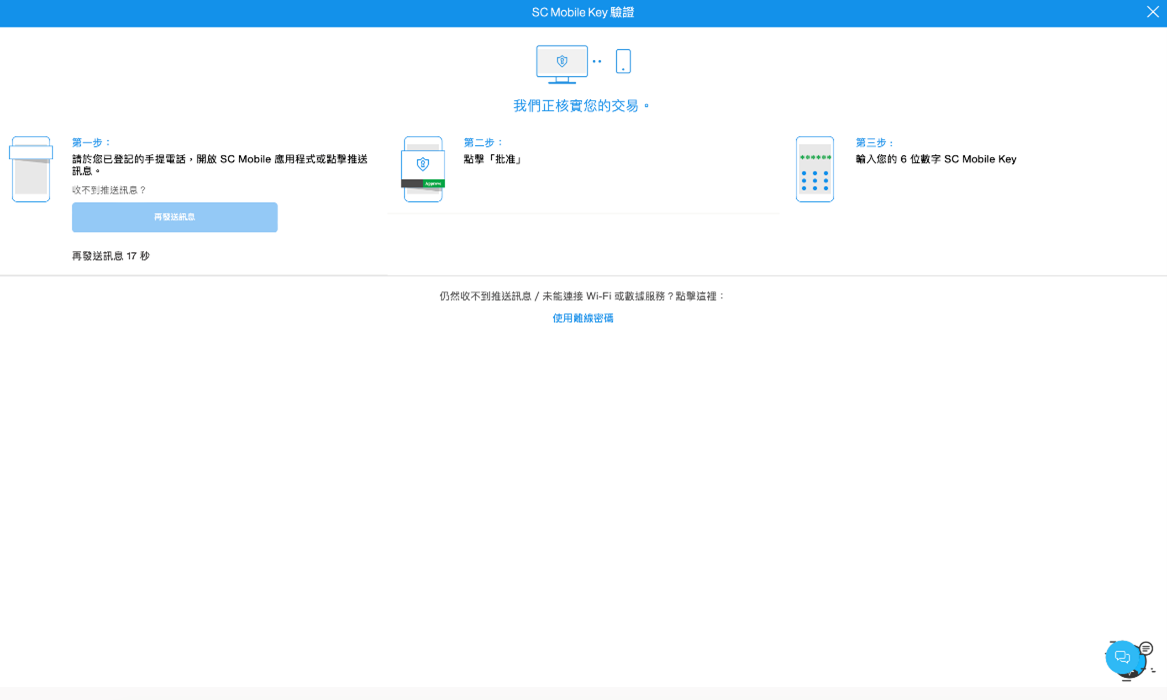The image size is (1167, 700).
Task: Click the step two approve screen phone illustration
Action: [x=423, y=169]
